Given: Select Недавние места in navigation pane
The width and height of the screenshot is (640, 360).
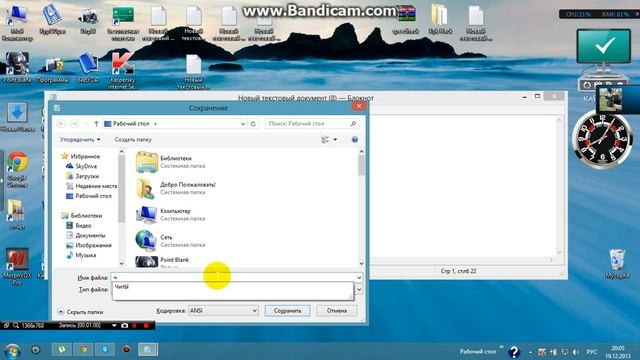Looking at the screenshot, I should (x=91, y=186).
